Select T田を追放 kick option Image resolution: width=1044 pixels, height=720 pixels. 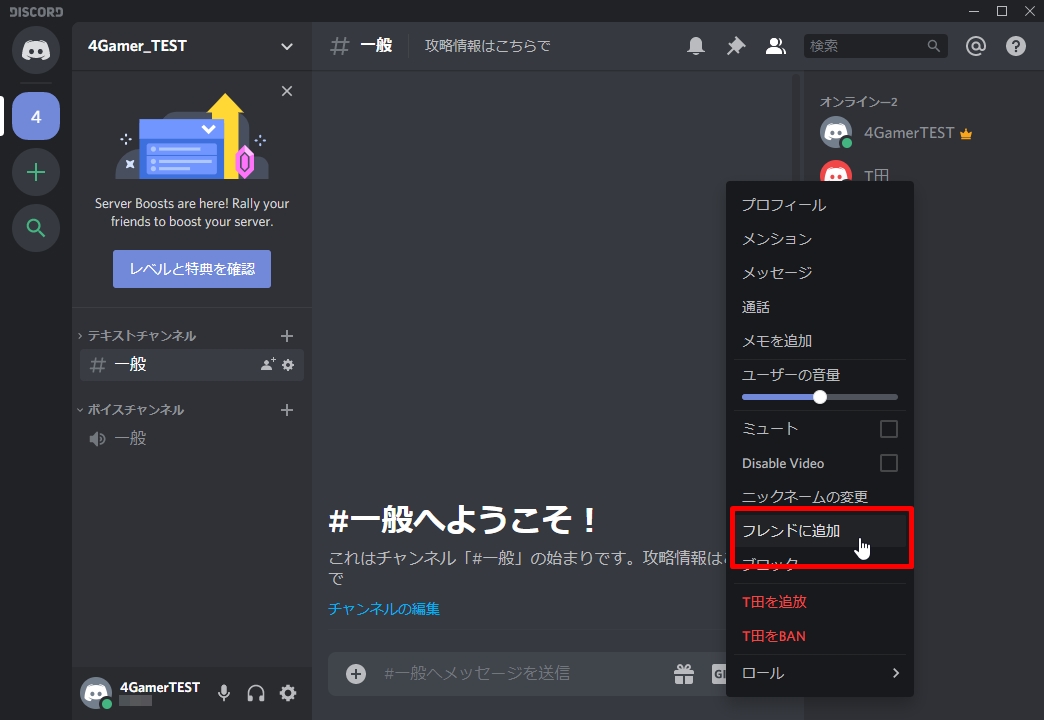(x=820, y=602)
